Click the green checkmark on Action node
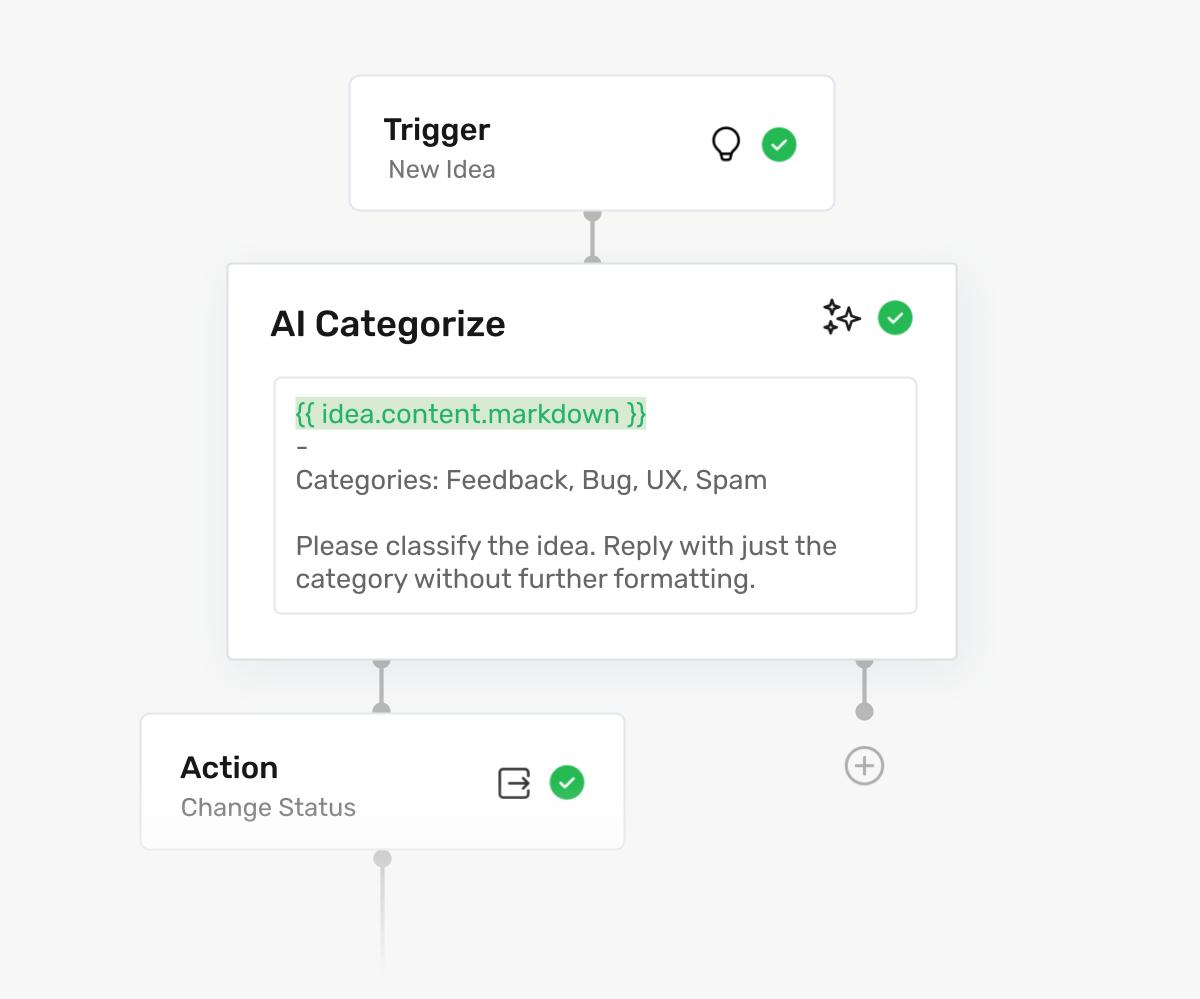 coord(567,782)
